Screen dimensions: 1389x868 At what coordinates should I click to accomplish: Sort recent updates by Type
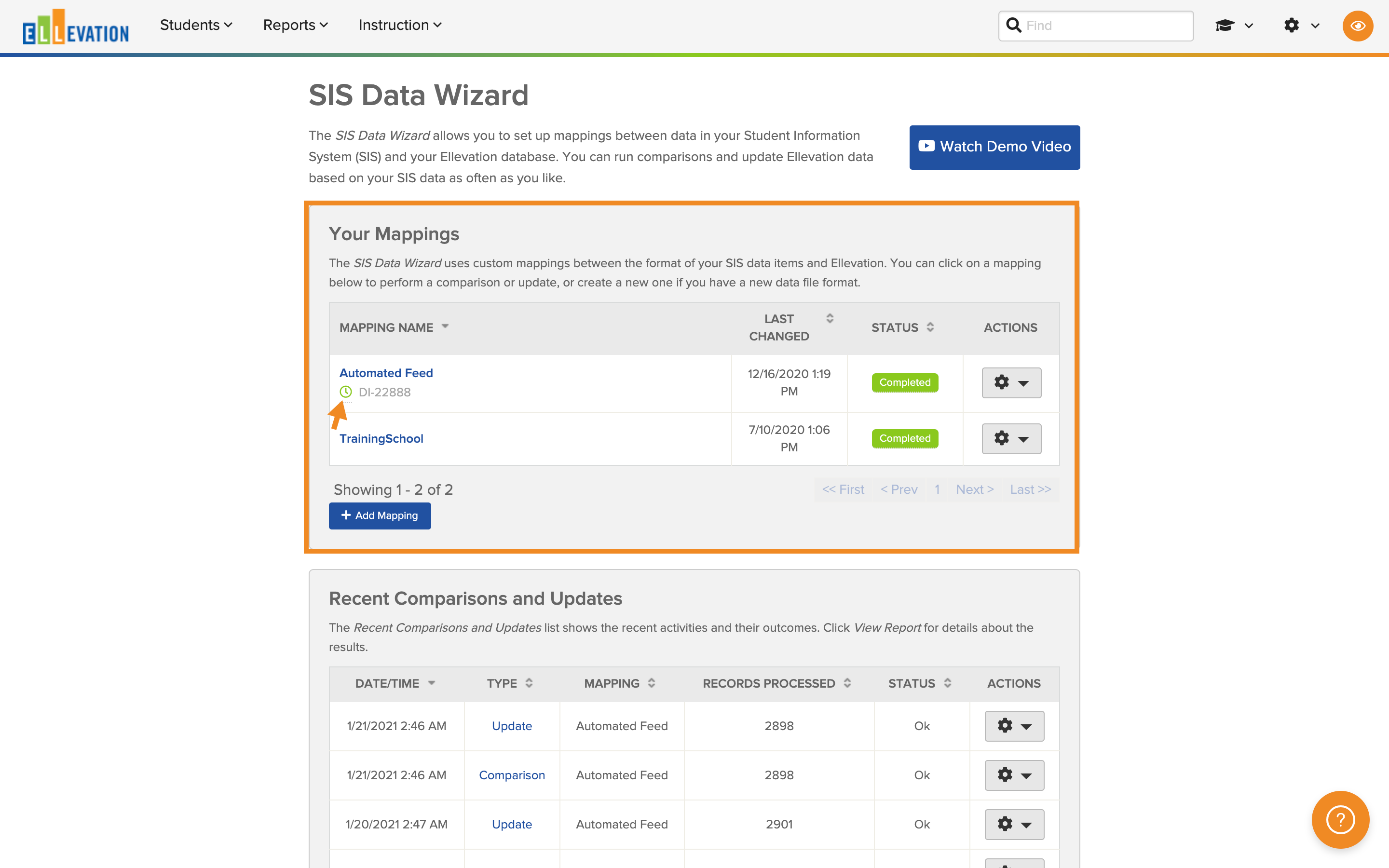click(510, 683)
